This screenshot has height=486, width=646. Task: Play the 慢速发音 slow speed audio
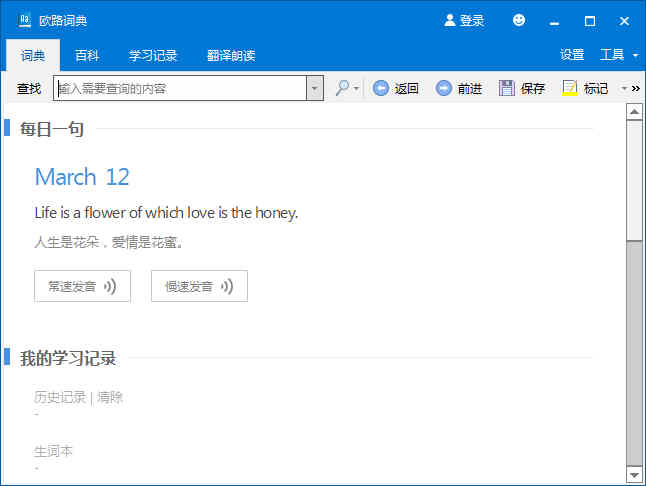(x=199, y=286)
